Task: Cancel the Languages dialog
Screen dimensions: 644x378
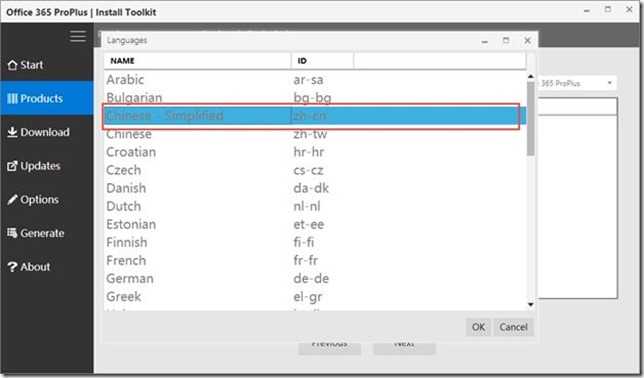Action: click(x=513, y=327)
